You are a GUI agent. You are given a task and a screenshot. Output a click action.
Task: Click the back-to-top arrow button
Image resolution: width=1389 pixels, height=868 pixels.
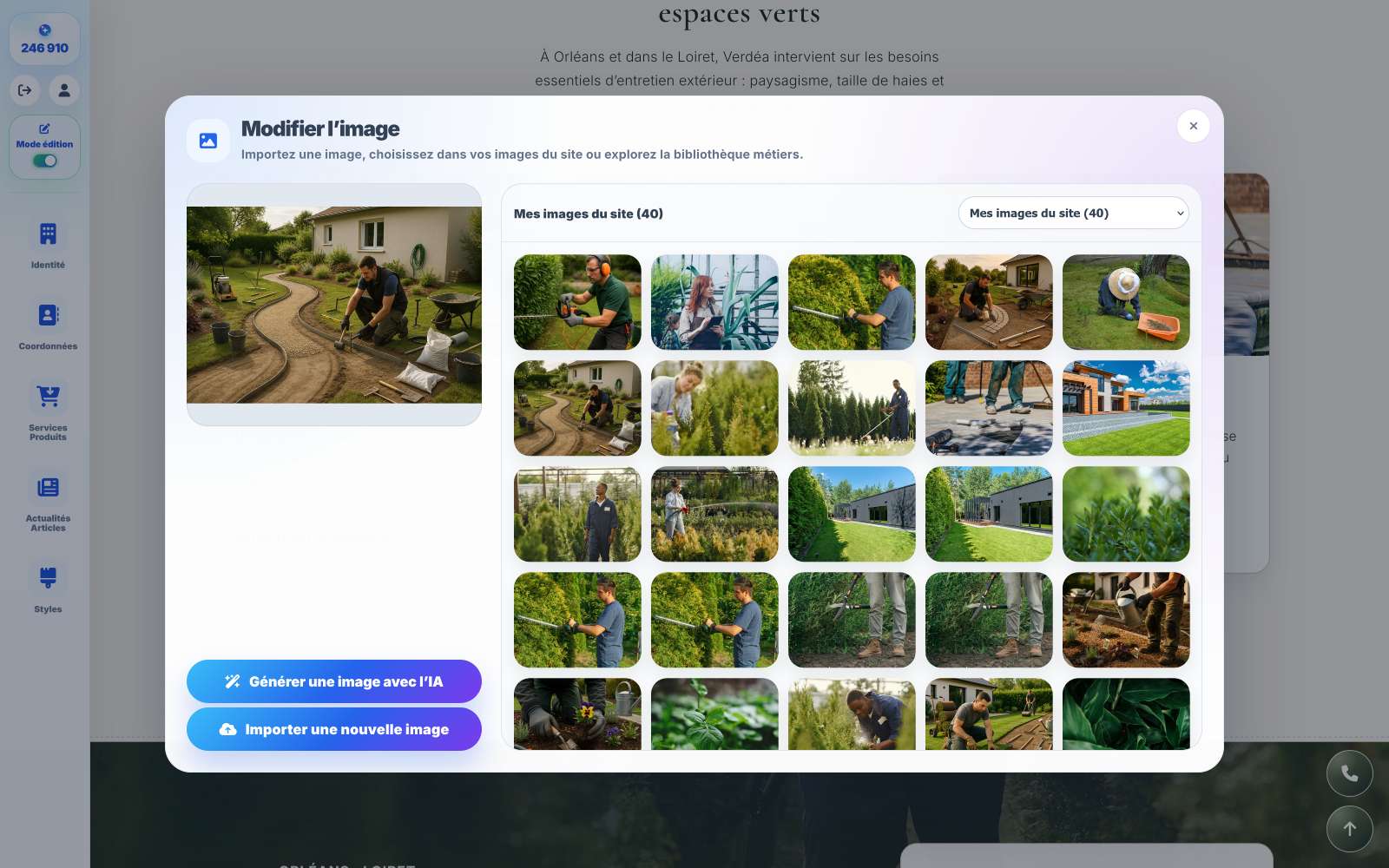pyautogui.click(x=1350, y=829)
